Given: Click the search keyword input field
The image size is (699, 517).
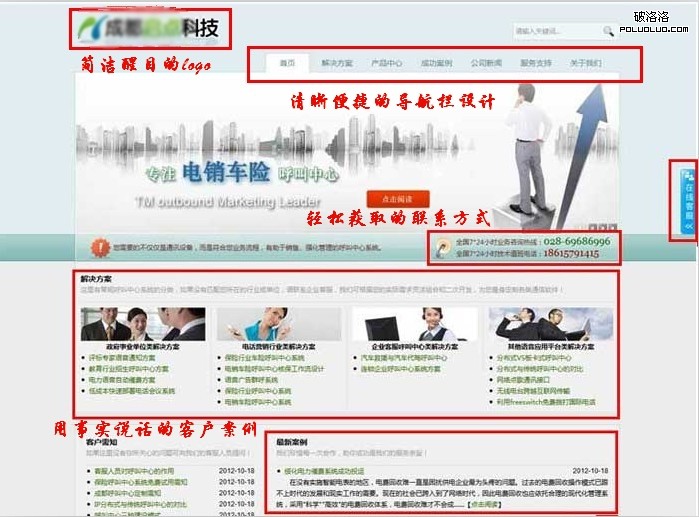Looking at the screenshot, I should pyautogui.click(x=556, y=31).
